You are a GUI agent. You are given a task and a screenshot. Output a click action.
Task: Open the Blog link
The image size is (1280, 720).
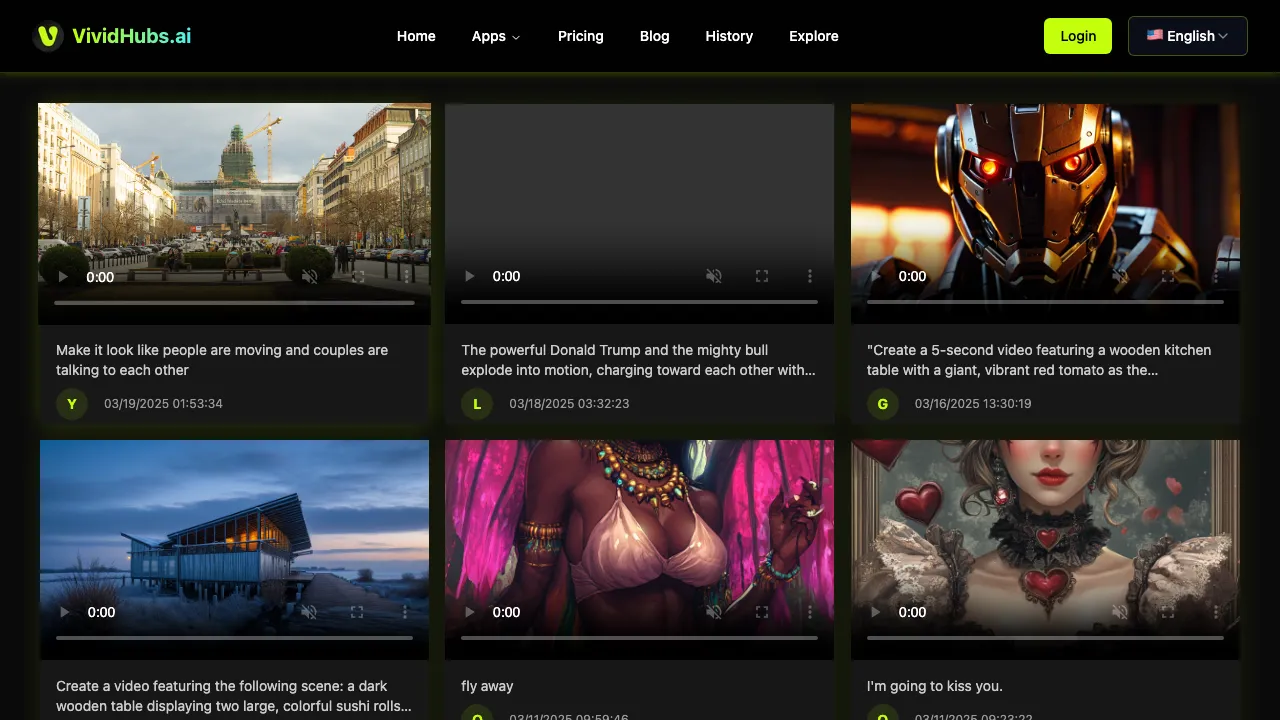(654, 36)
